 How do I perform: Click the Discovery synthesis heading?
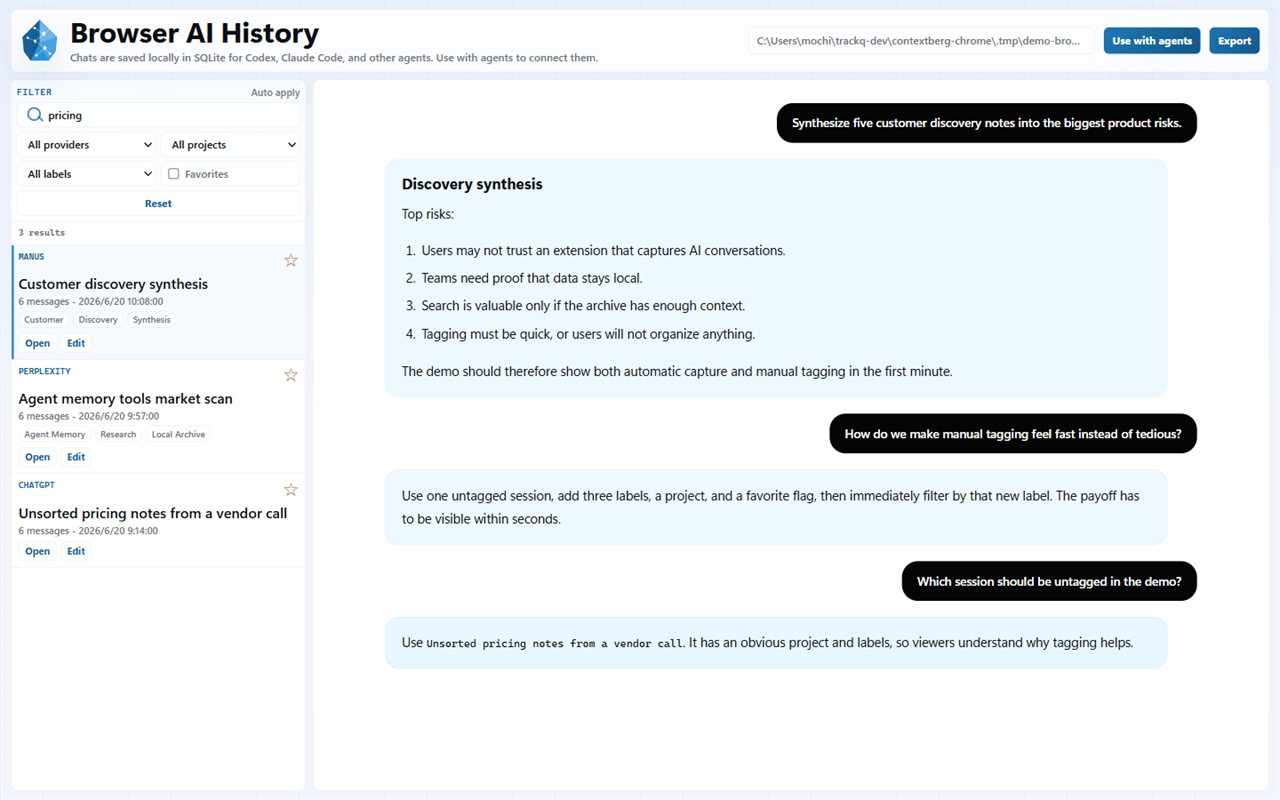(472, 184)
